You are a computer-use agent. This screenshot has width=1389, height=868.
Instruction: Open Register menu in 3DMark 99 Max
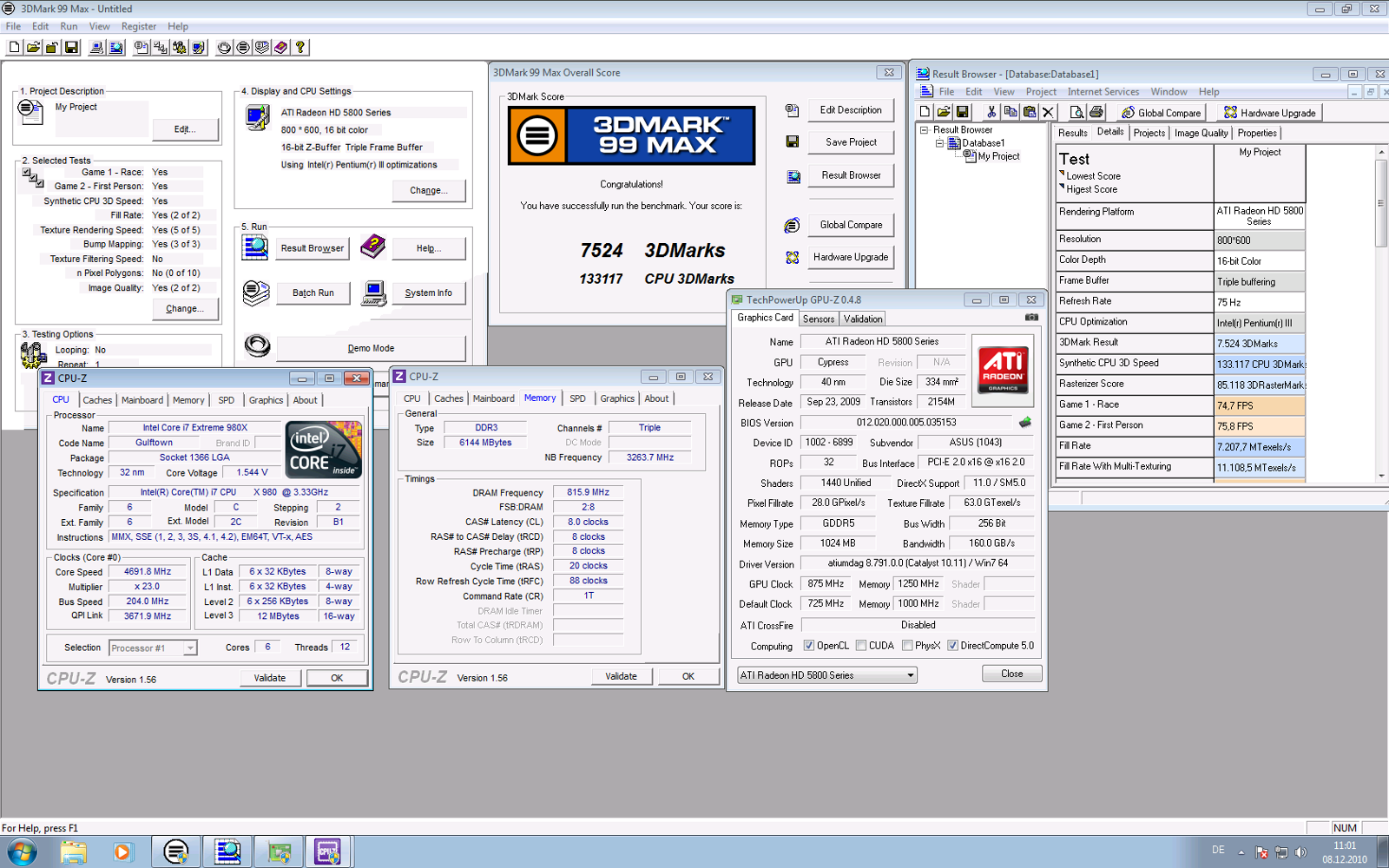pos(139,27)
